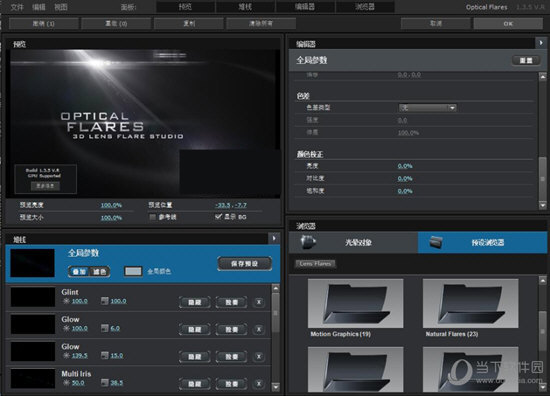The height and width of the screenshot is (396, 550).
Task: Click the scale icon beside 6.0
Action: [105, 328]
